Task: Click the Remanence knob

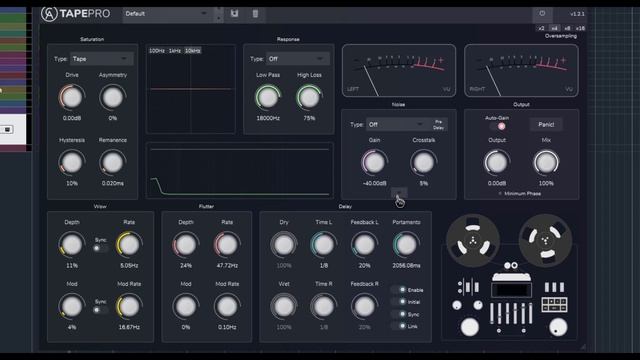Action: (x=112, y=162)
